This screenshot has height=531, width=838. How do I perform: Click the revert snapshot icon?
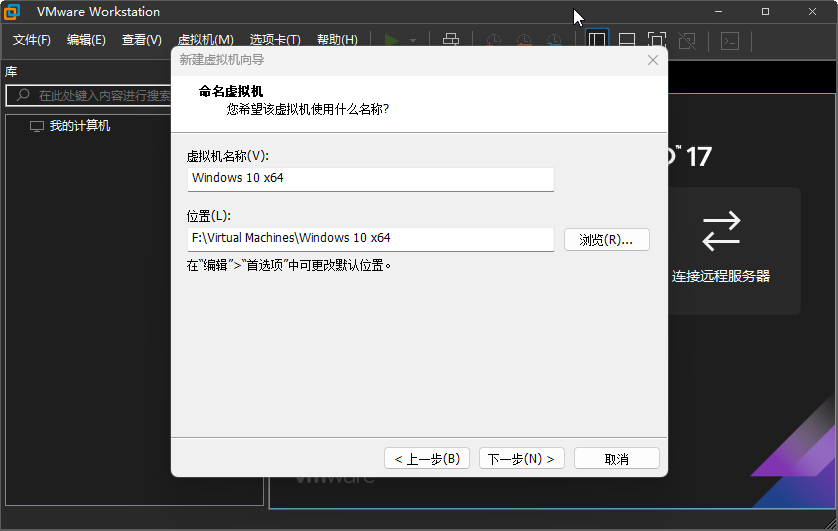coord(524,41)
